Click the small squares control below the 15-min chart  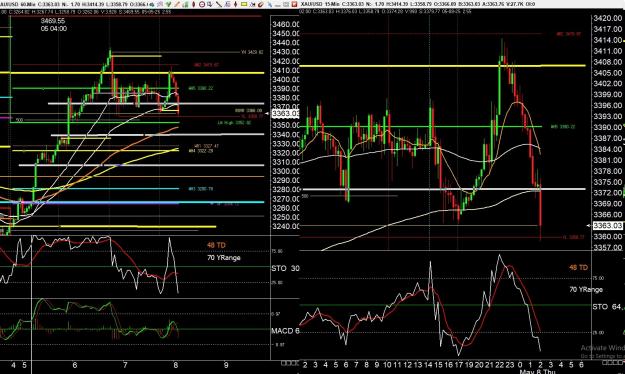tap(613, 362)
